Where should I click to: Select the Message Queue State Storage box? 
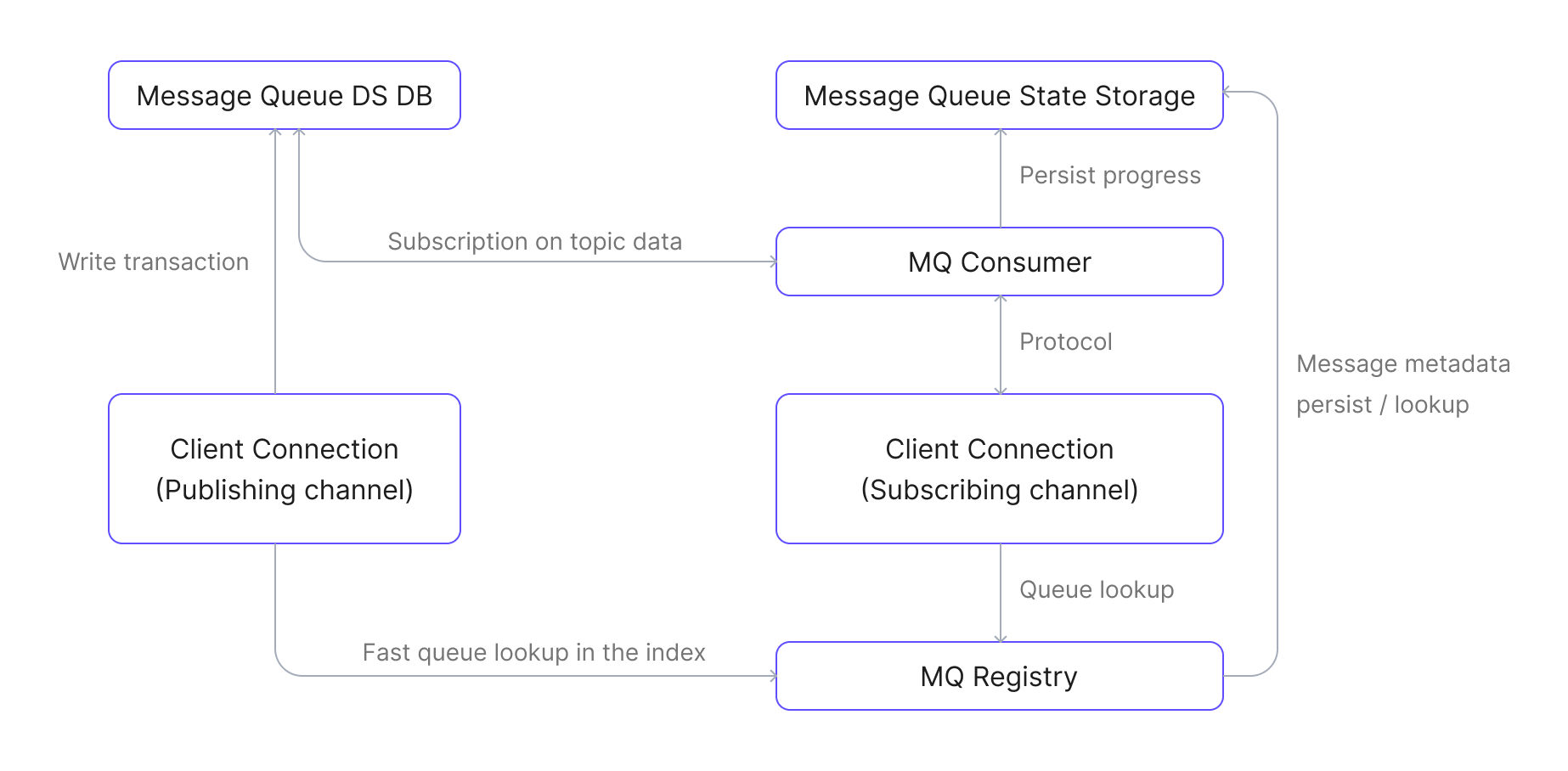(999, 95)
